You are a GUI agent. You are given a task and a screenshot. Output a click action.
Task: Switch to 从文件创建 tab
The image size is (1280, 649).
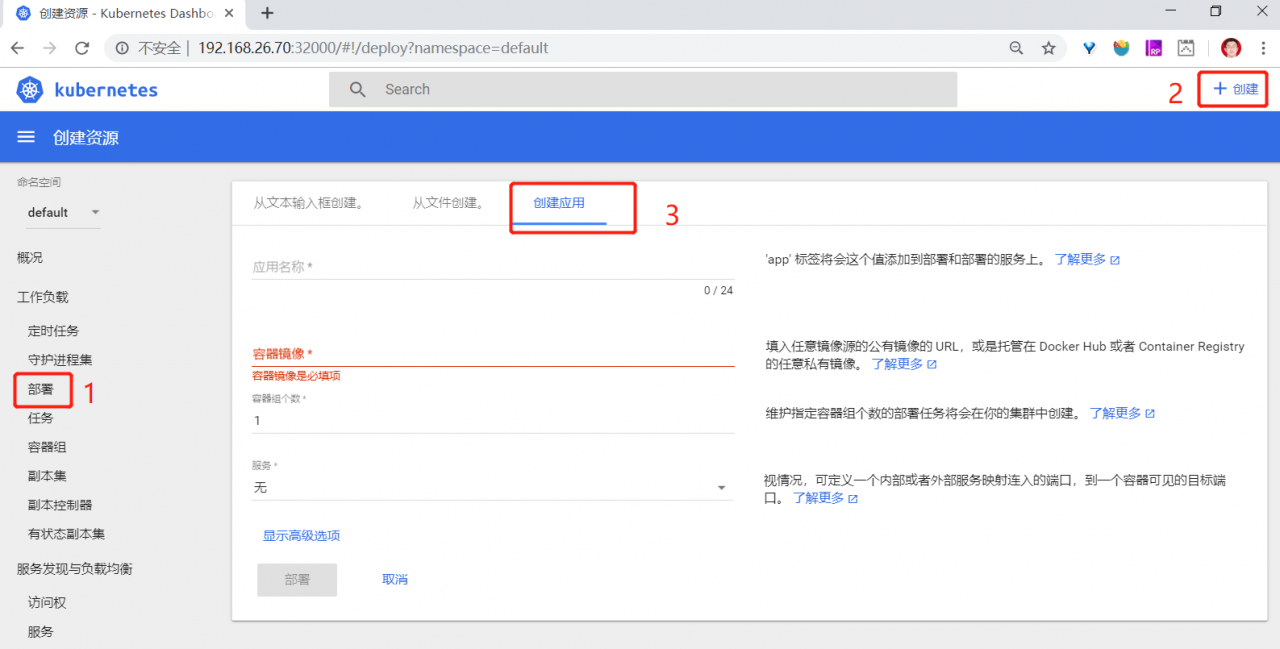[448, 203]
